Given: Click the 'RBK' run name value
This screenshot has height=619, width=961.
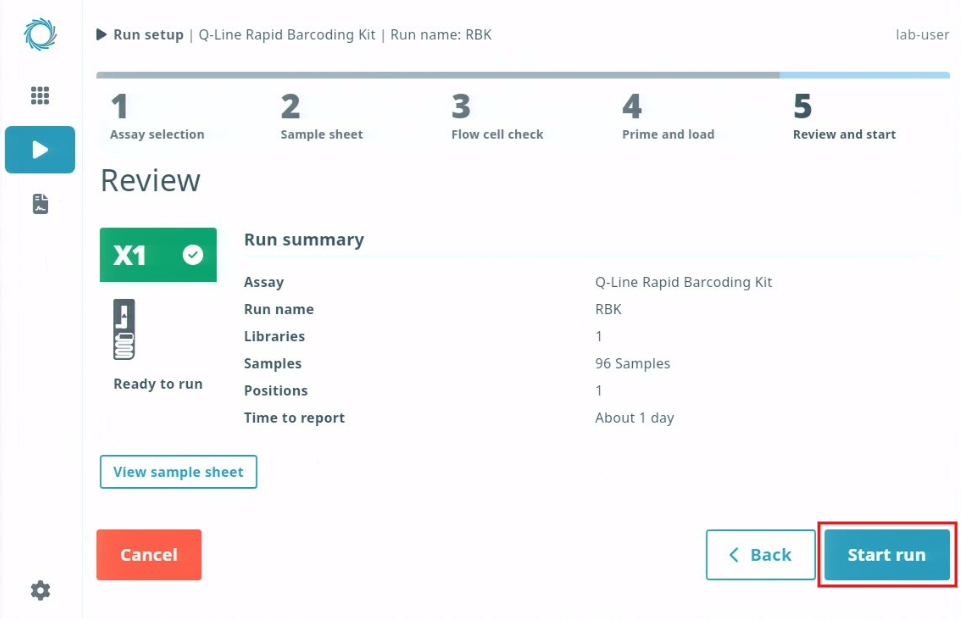Looking at the screenshot, I should coord(608,309).
